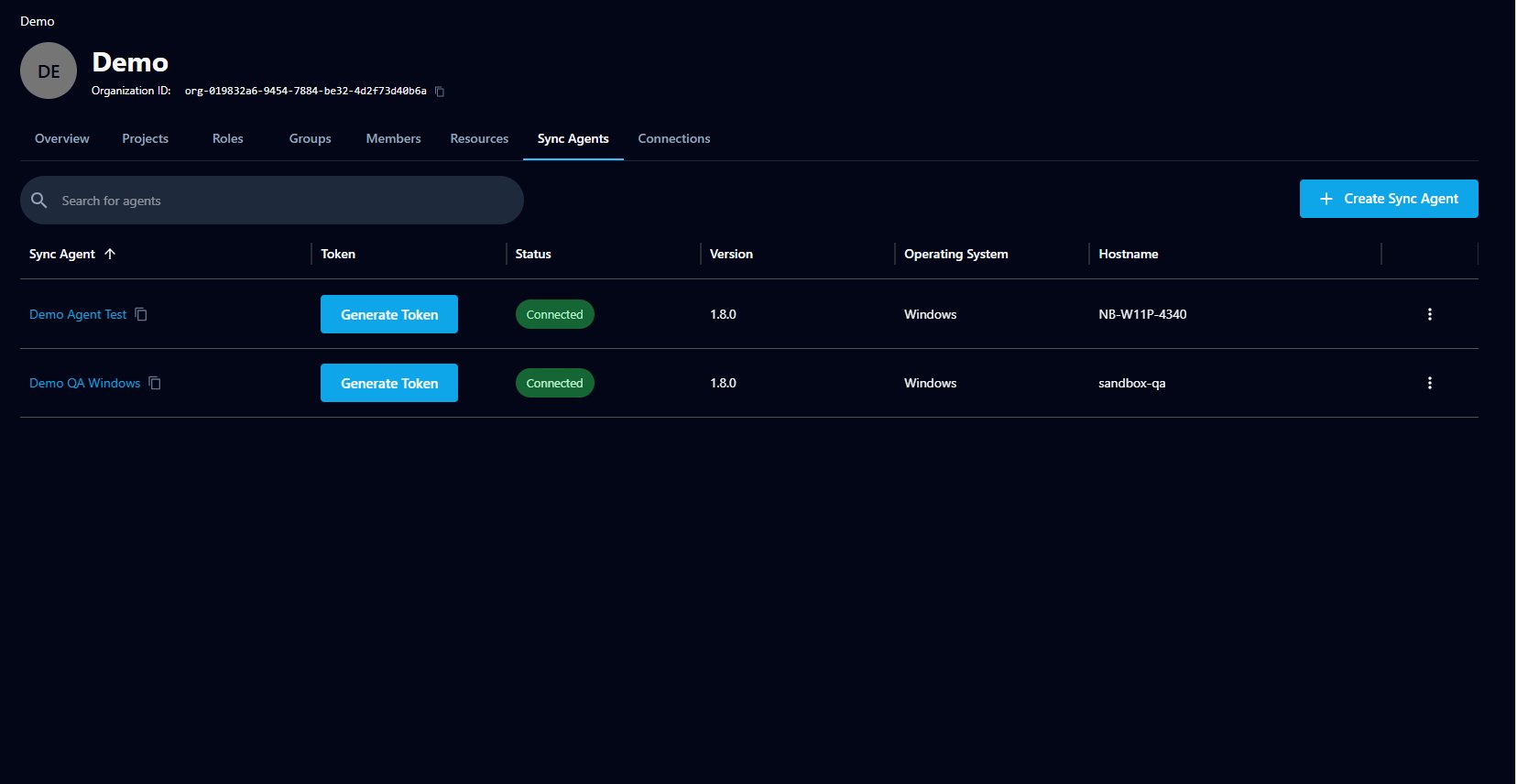Select the sandbox-qa hostname cell
This screenshot has width=1517, height=784.
pyautogui.click(x=1132, y=383)
